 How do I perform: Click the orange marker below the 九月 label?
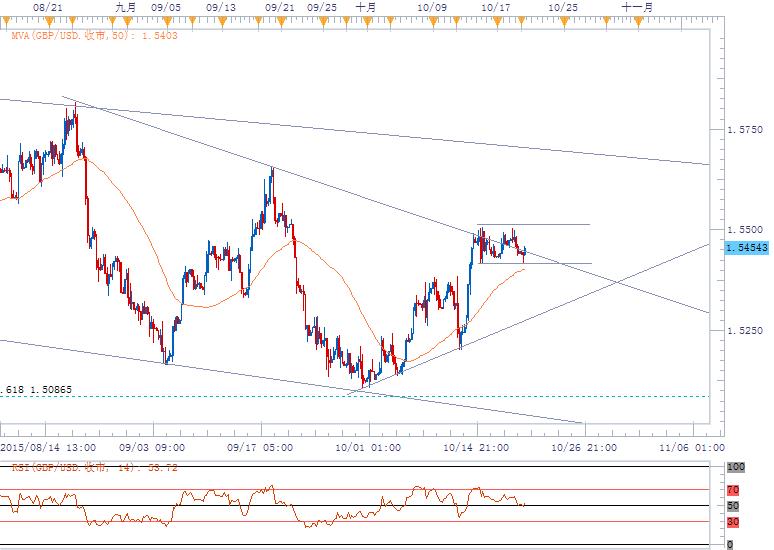click(x=127, y=22)
